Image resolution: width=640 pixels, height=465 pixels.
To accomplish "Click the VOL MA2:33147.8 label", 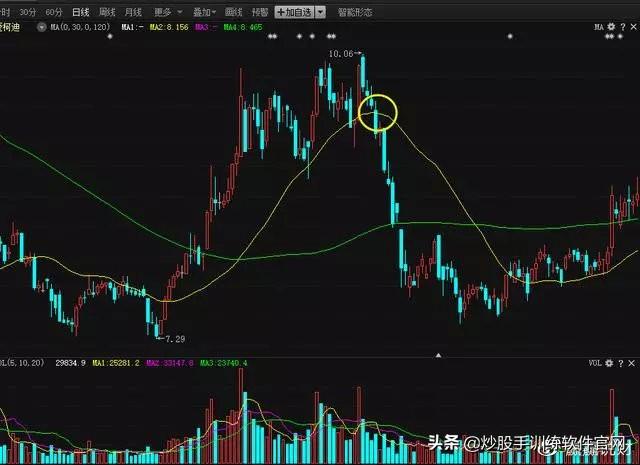I will [170, 363].
